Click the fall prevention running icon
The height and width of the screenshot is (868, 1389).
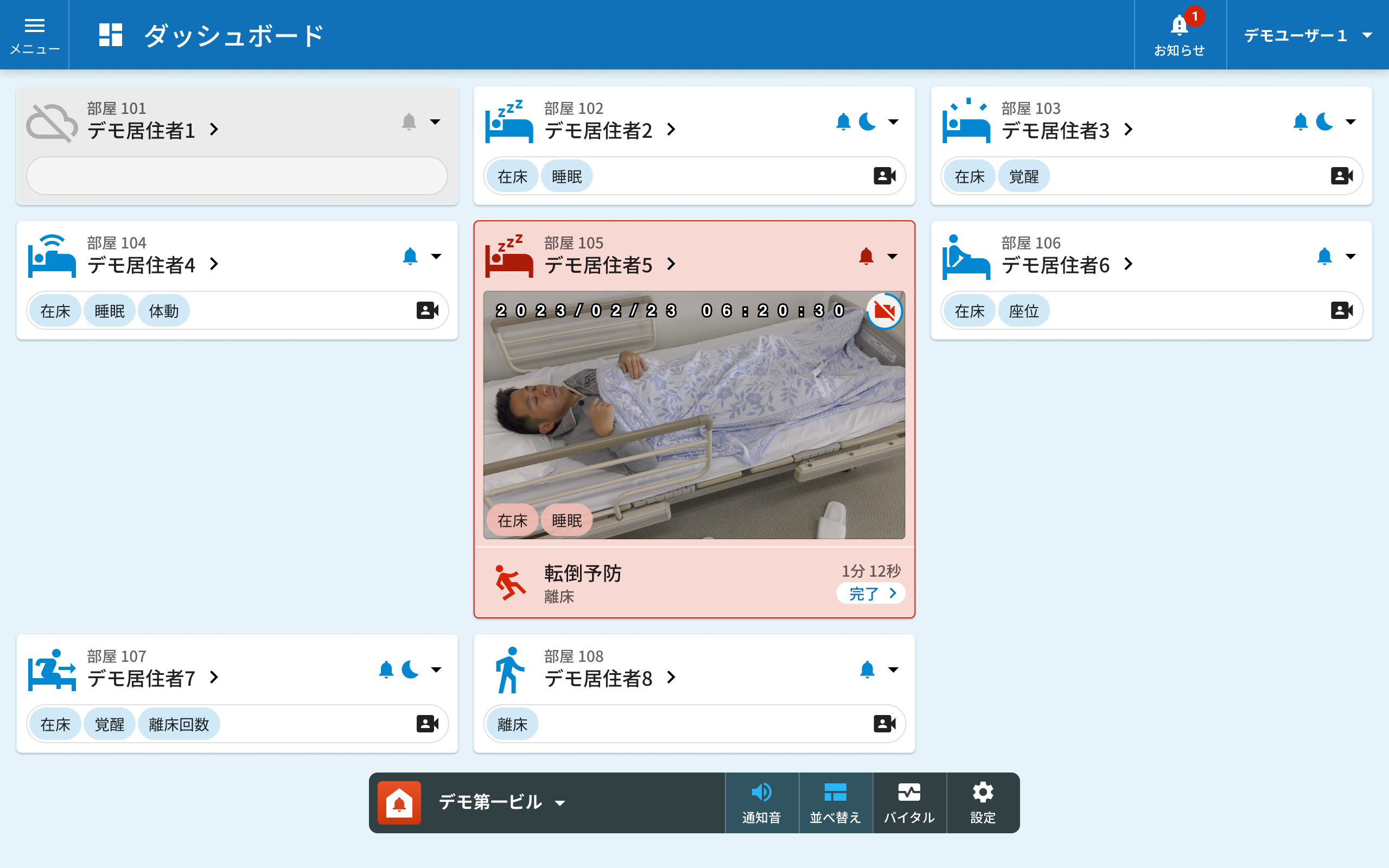[509, 583]
